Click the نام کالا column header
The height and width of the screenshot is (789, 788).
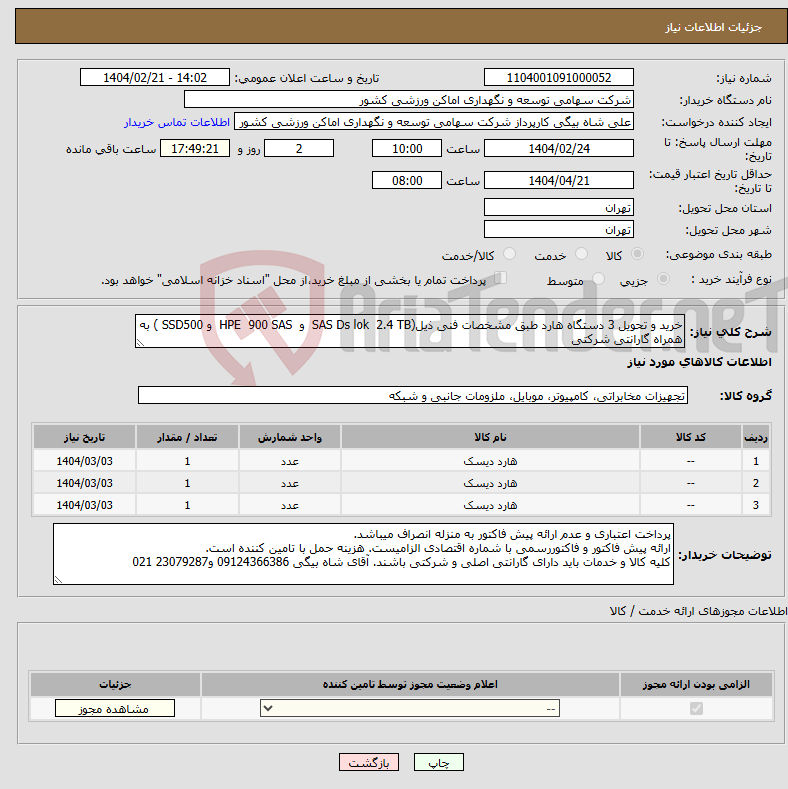point(490,437)
